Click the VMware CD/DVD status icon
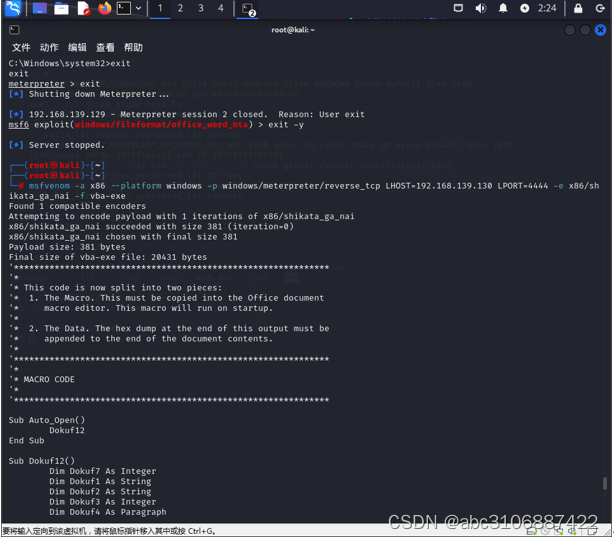 [x=545, y=531]
